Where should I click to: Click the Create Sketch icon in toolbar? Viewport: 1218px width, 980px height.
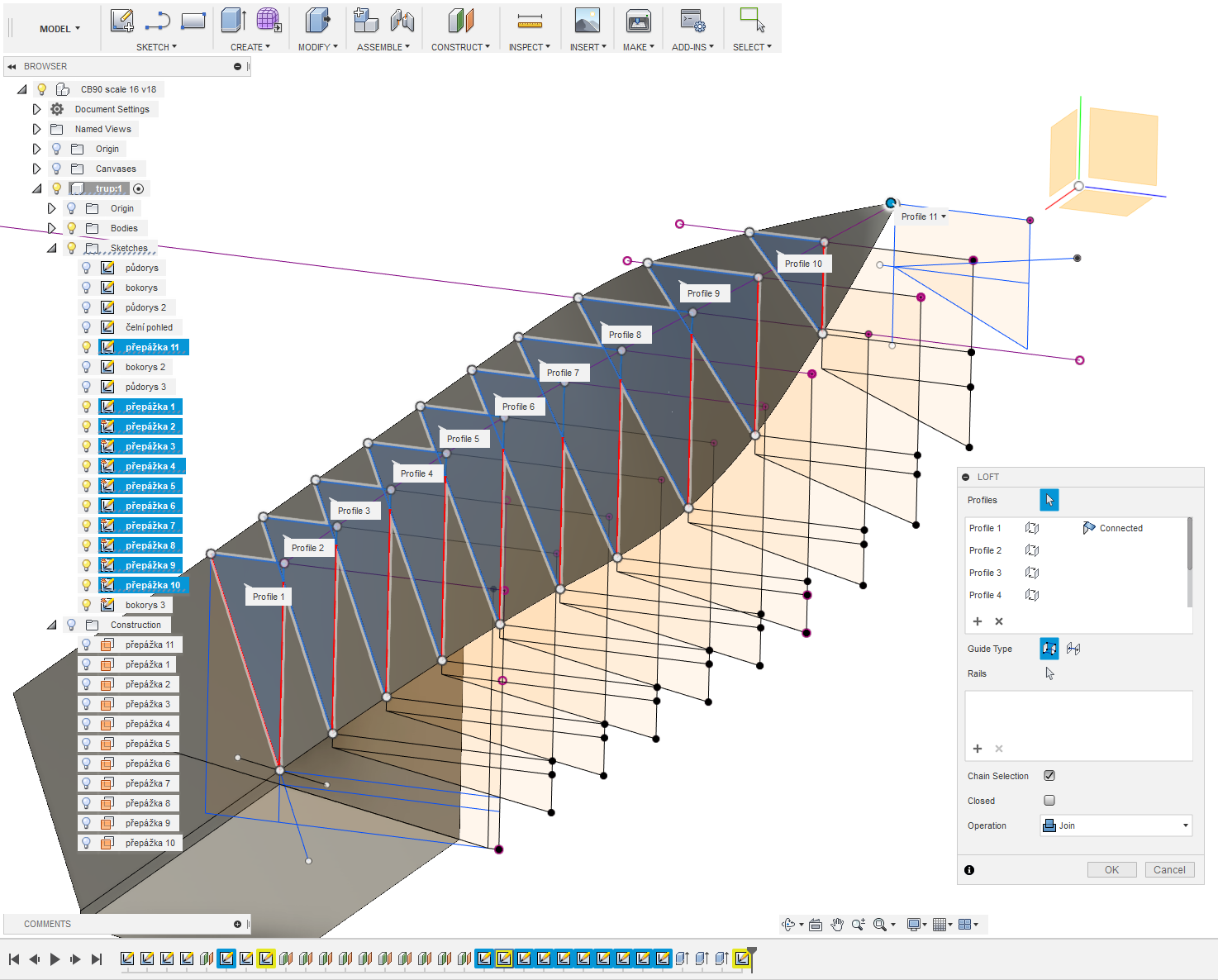[122, 21]
